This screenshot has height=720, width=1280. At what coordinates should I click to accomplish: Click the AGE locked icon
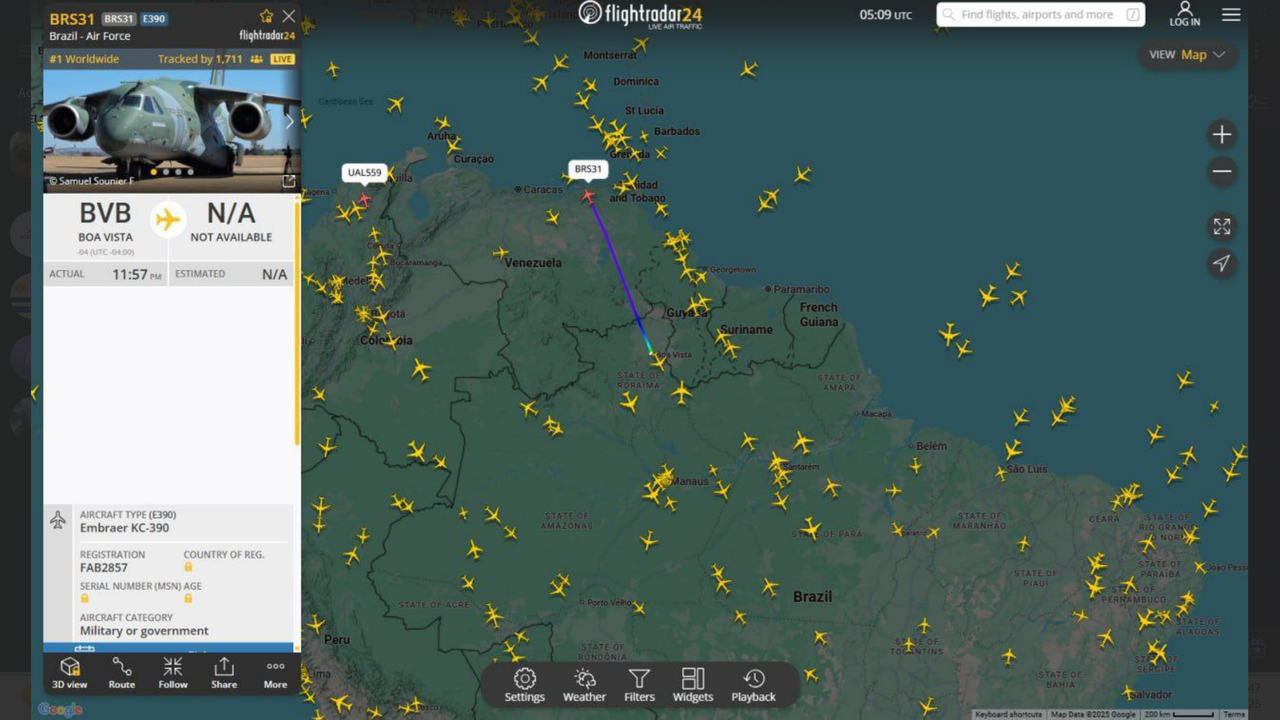click(x=188, y=598)
